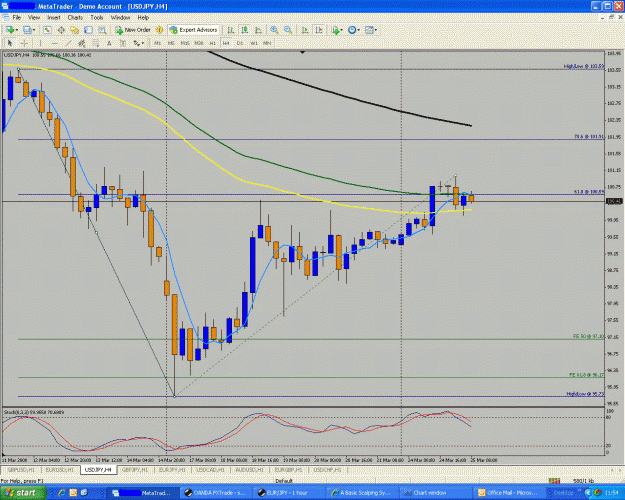Open the Window menu

click(120, 18)
